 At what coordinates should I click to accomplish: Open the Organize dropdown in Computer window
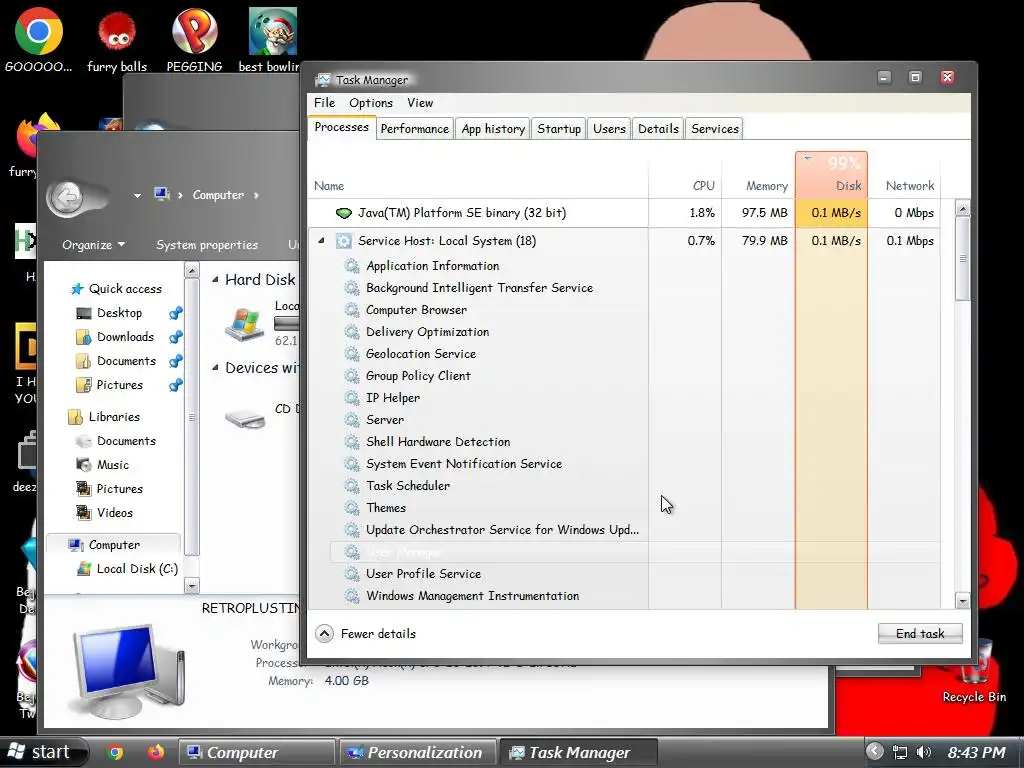[93, 245]
